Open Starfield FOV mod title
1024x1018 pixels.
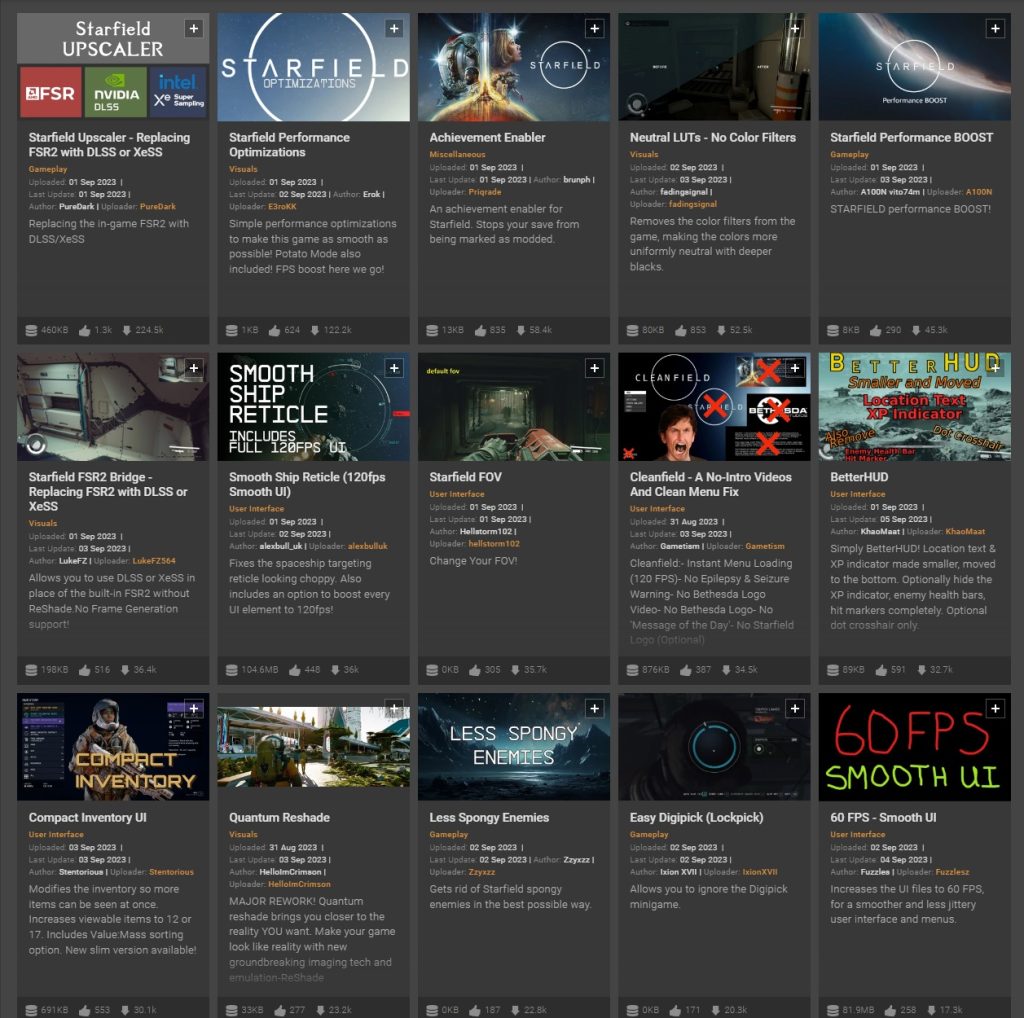(465, 477)
